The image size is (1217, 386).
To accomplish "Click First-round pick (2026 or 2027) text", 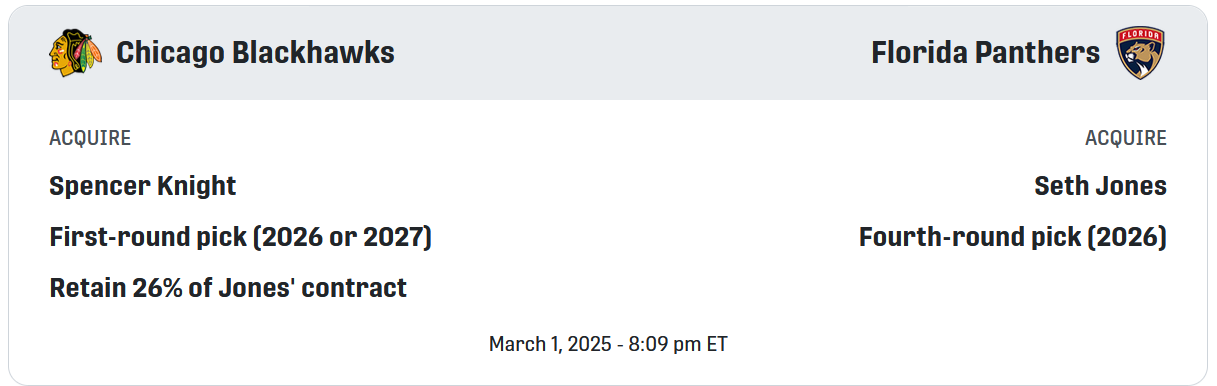I will click(x=240, y=238).
